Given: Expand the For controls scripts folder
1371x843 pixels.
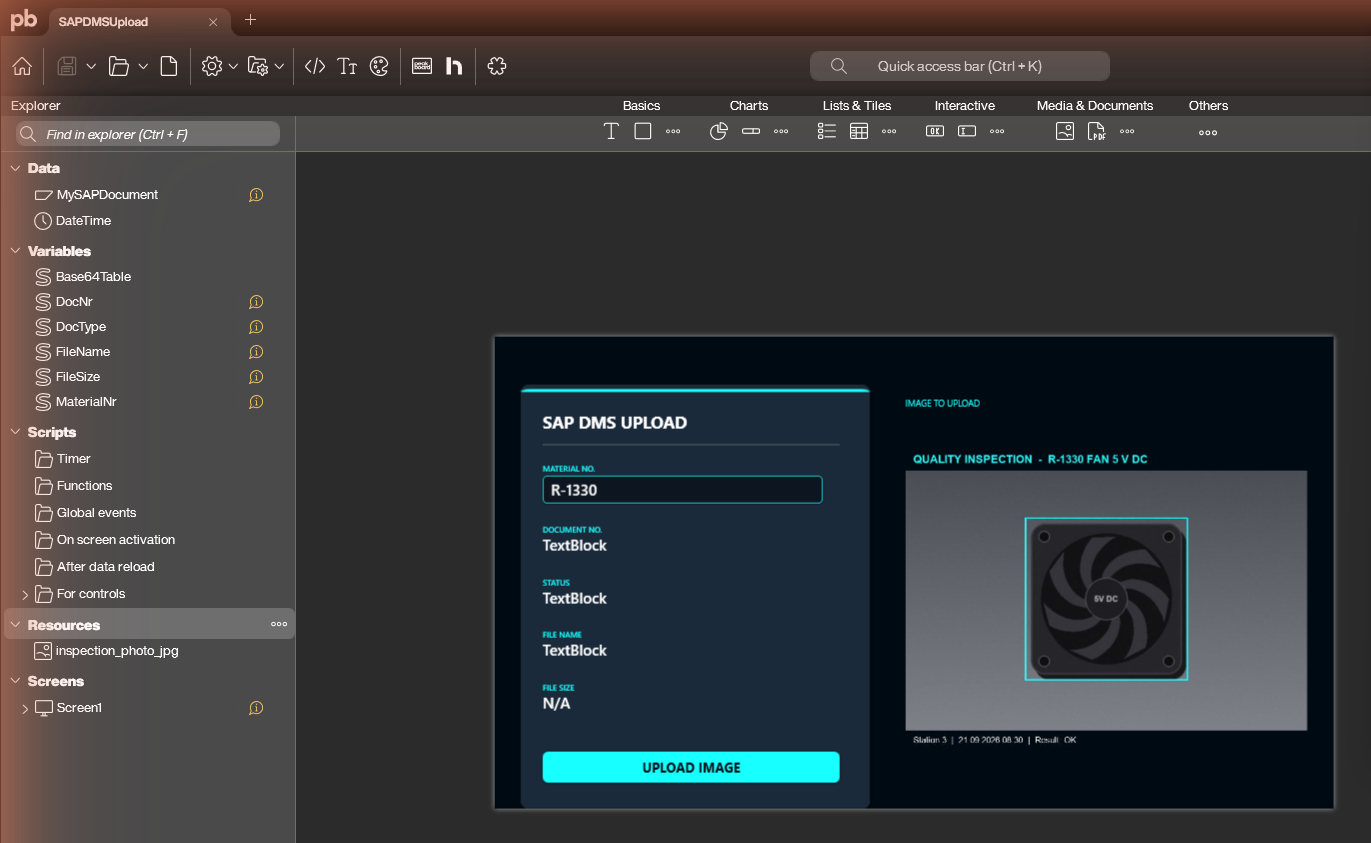Looking at the screenshot, I should point(25,594).
